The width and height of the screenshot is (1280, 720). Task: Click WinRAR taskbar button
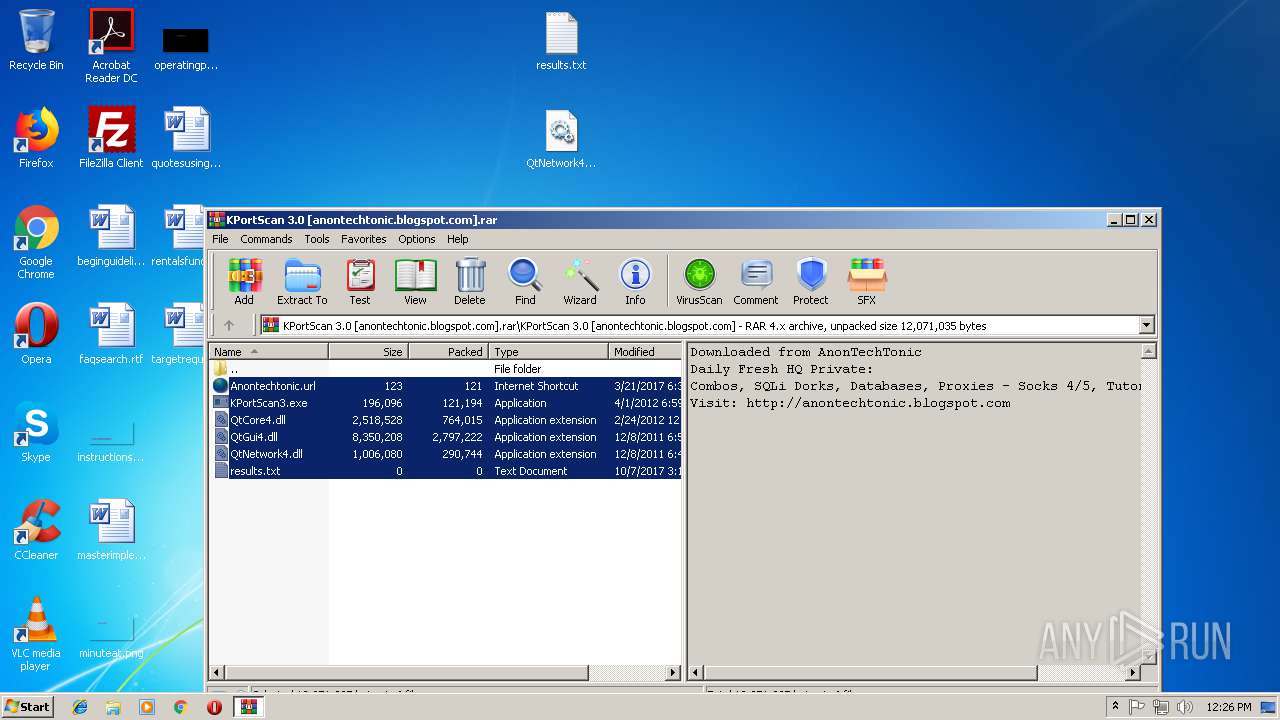[x=247, y=707]
